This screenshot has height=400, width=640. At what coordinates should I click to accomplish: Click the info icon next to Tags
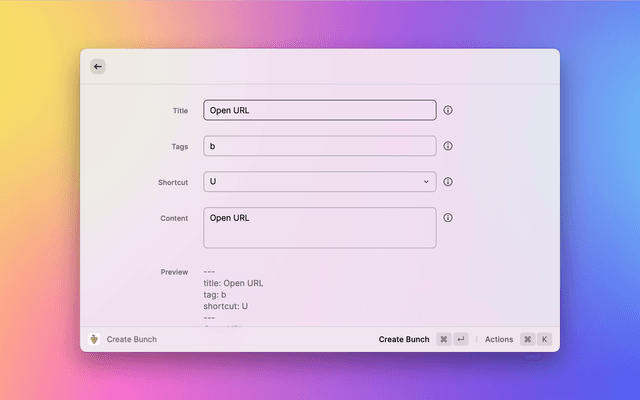pyautogui.click(x=448, y=146)
